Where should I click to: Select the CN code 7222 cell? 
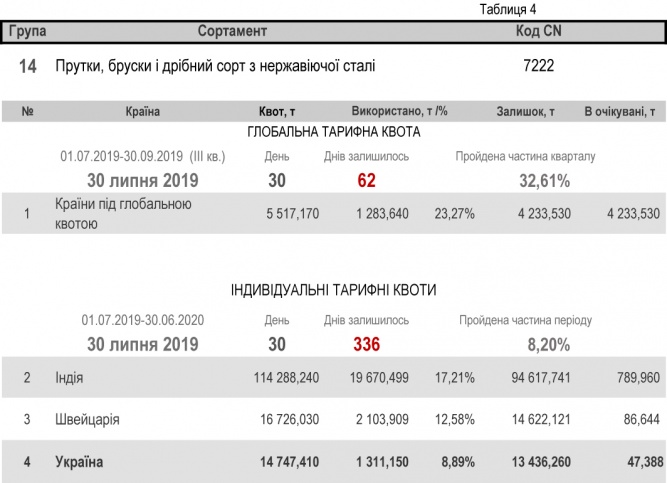(538, 67)
